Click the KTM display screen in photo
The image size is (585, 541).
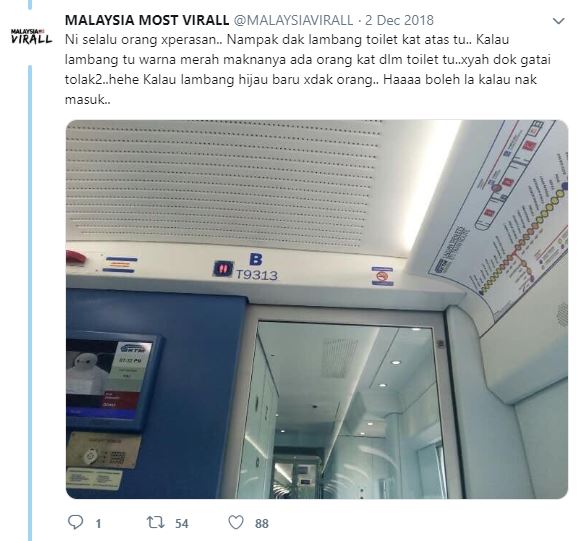coord(111,380)
